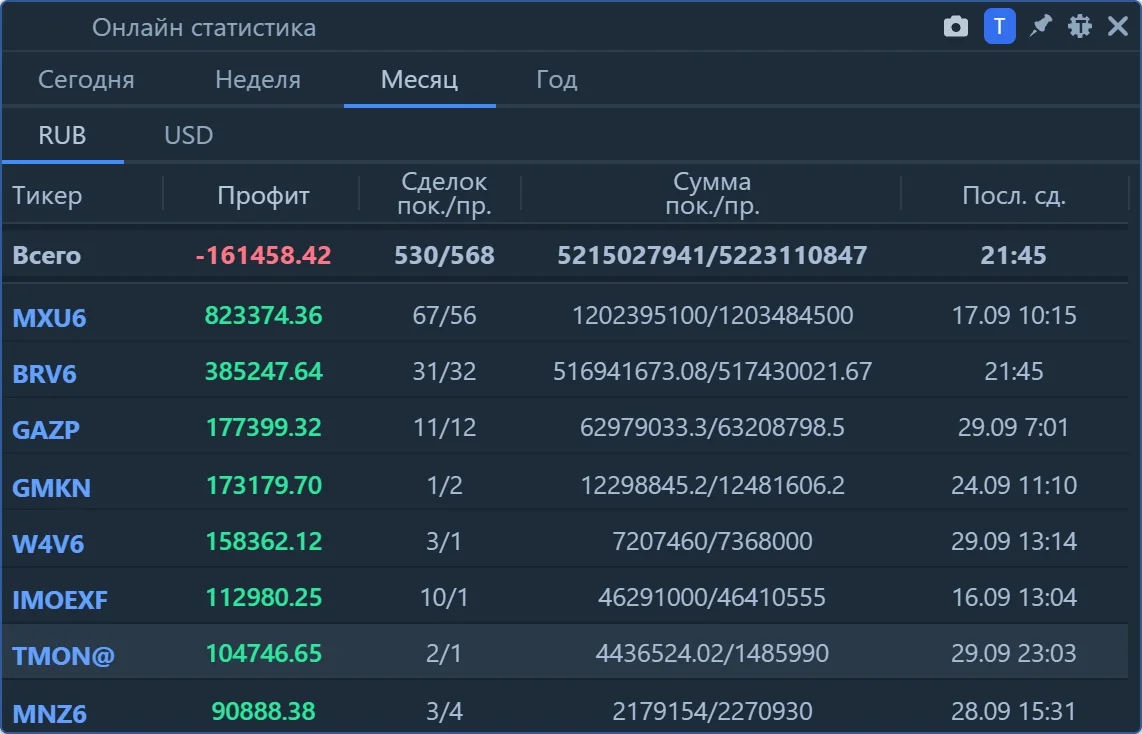Click last deal time 29.09 23:03

tap(1014, 654)
